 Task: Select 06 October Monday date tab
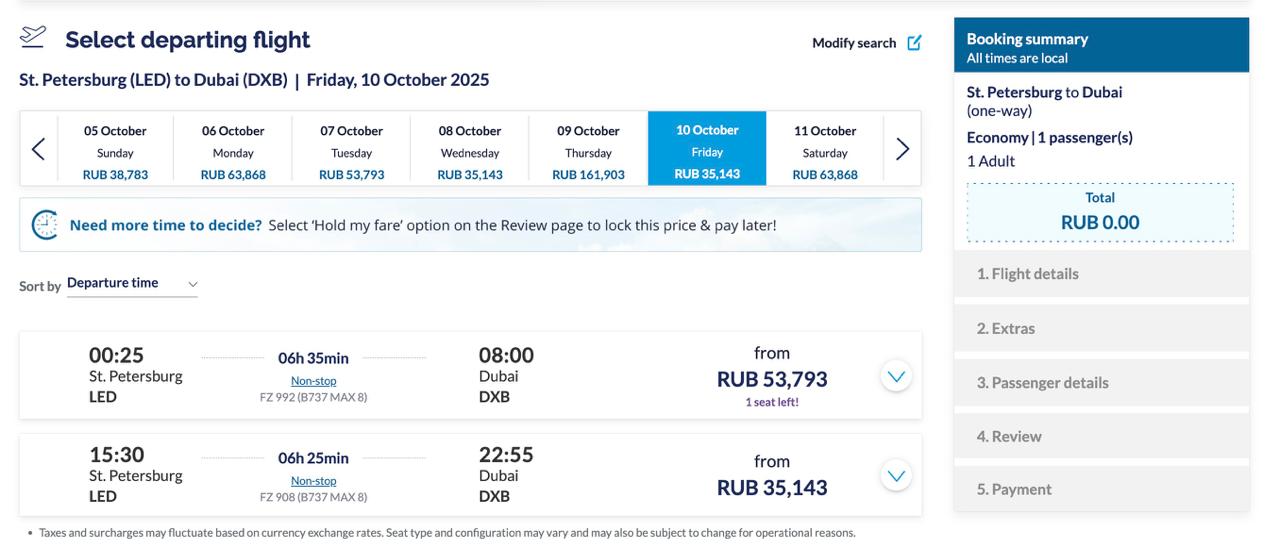233,149
